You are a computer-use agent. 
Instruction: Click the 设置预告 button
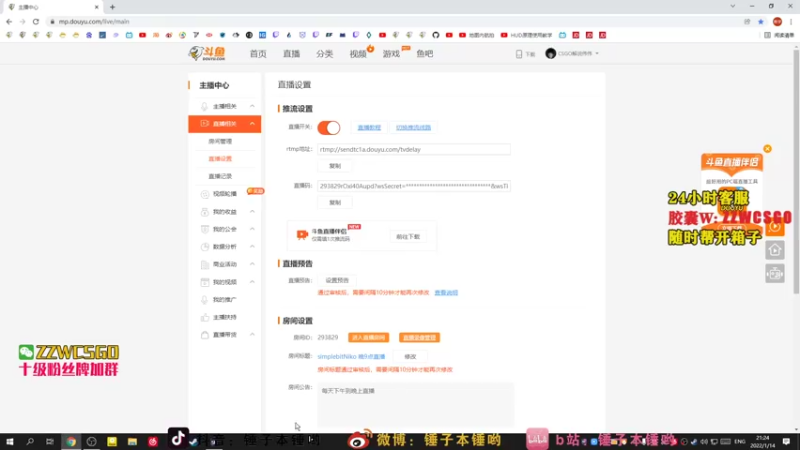(337, 280)
